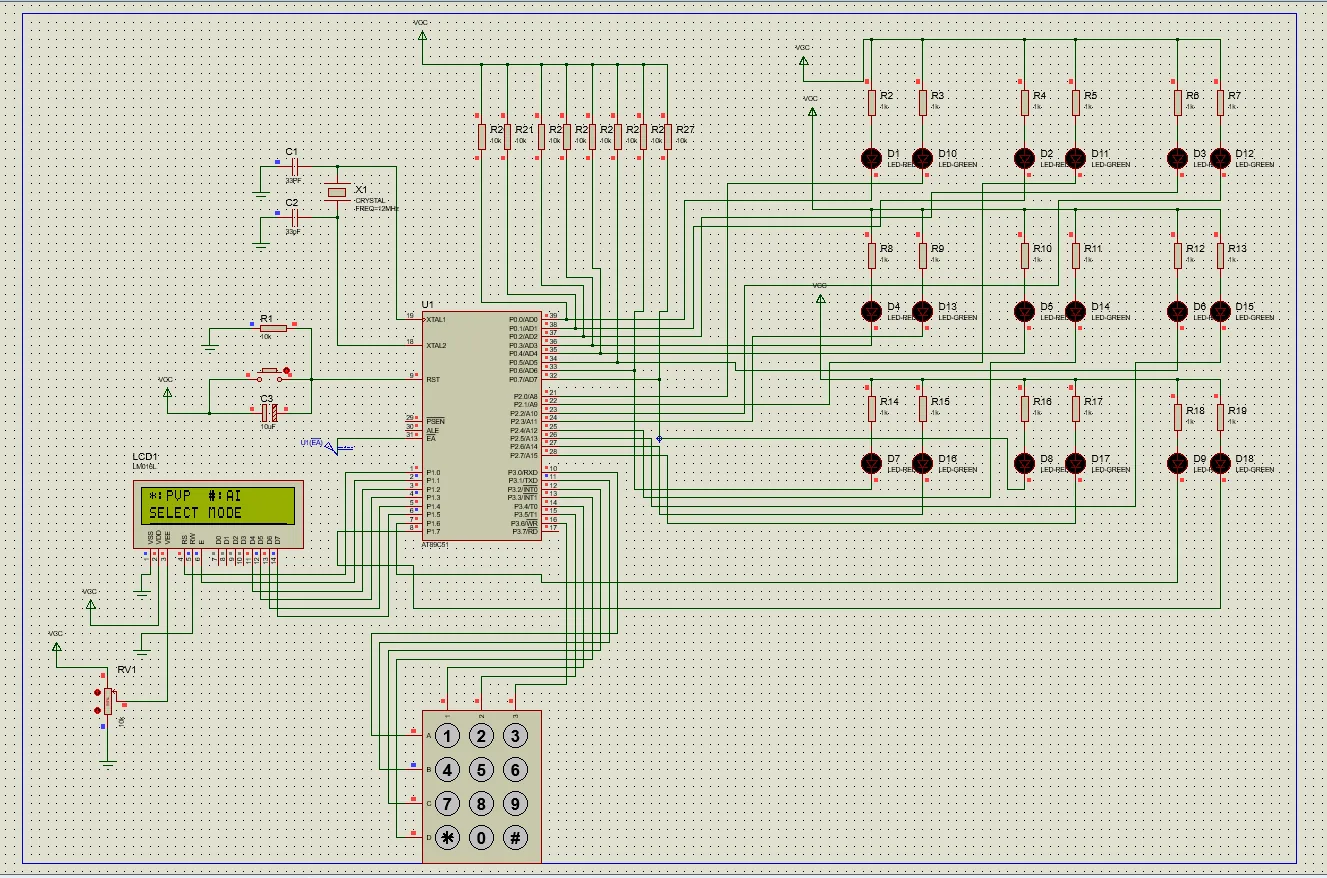Screen dimensions: 1327x878
Task: Click the LCD display screen
Action: point(218,505)
